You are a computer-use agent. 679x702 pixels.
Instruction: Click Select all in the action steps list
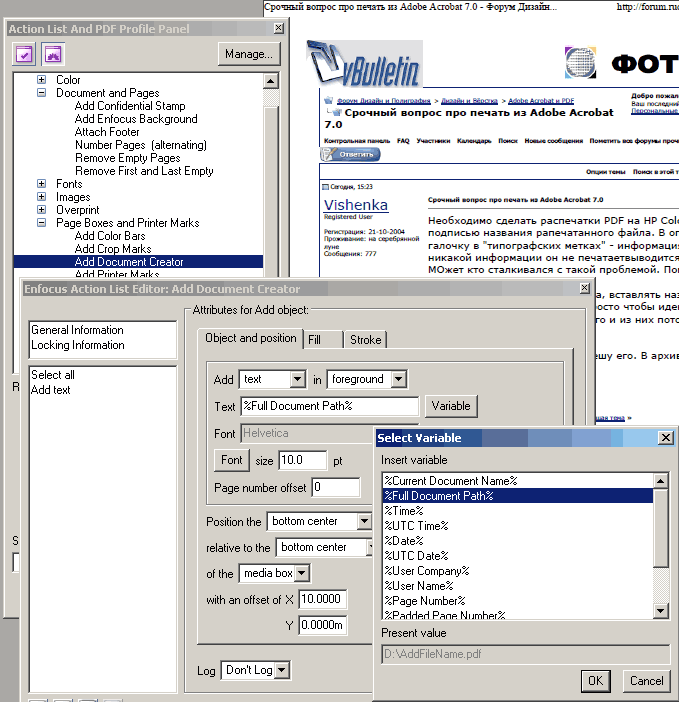click(53, 375)
